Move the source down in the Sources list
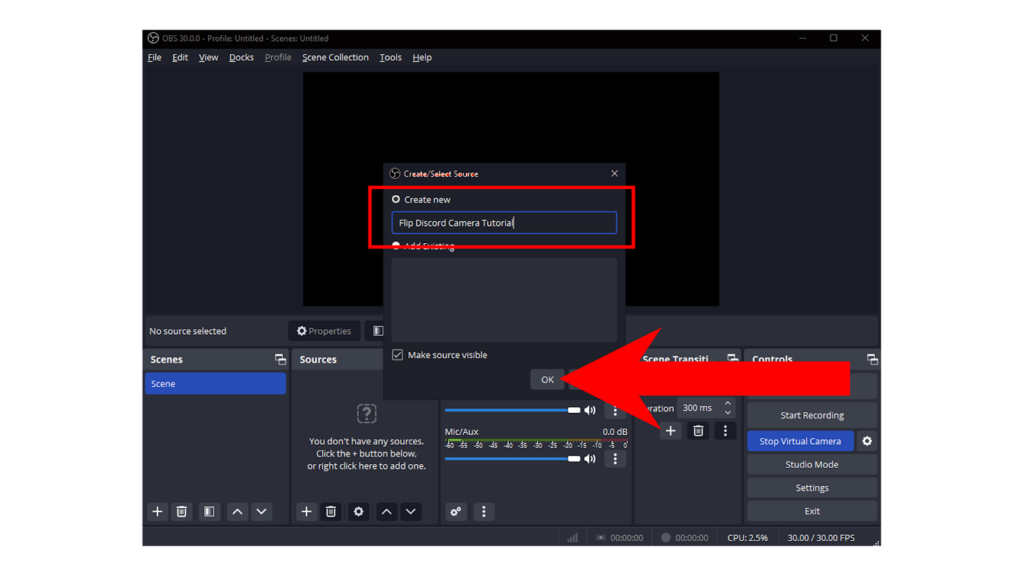1024x576 pixels. [411, 511]
